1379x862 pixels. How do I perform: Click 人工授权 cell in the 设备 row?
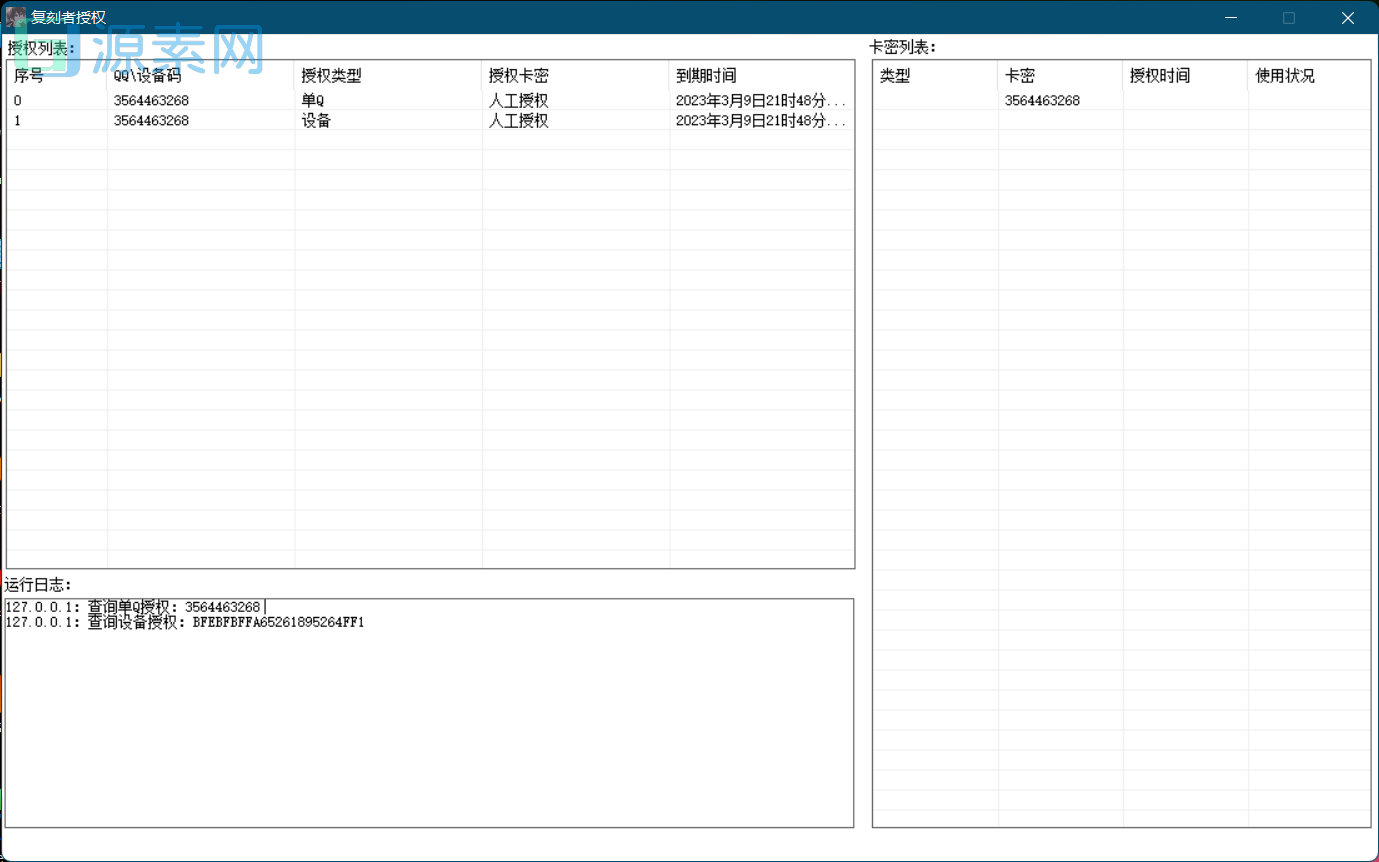[x=518, y=121]
